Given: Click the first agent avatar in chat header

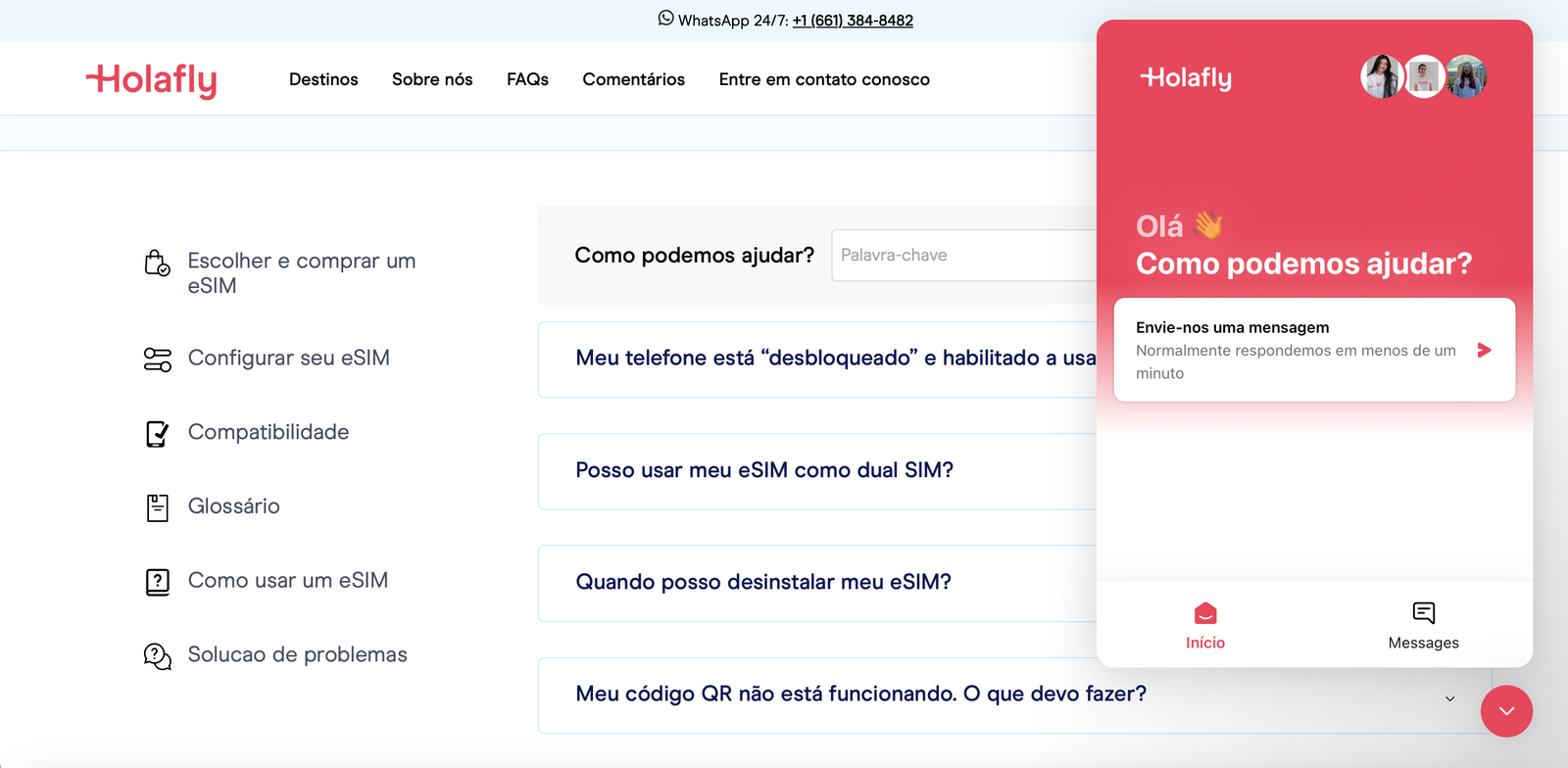Looking at the screenshot, I should [x=1382, y=76].
